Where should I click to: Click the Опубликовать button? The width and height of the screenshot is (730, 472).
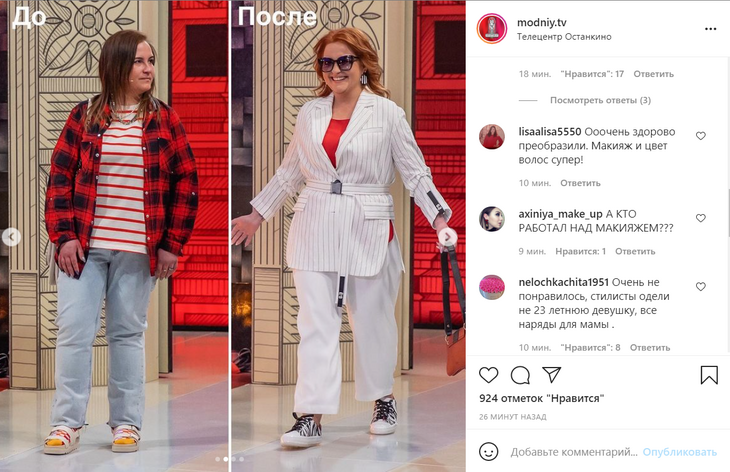click(x=680, y=452)
